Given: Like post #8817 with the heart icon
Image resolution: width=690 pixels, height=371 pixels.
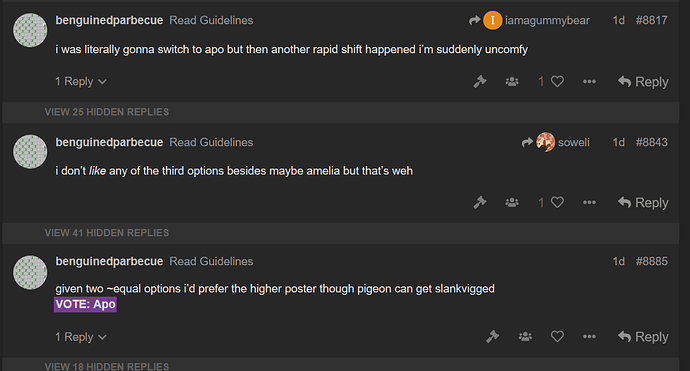Looking at the screenshot, I should click(x=557, y=81).
